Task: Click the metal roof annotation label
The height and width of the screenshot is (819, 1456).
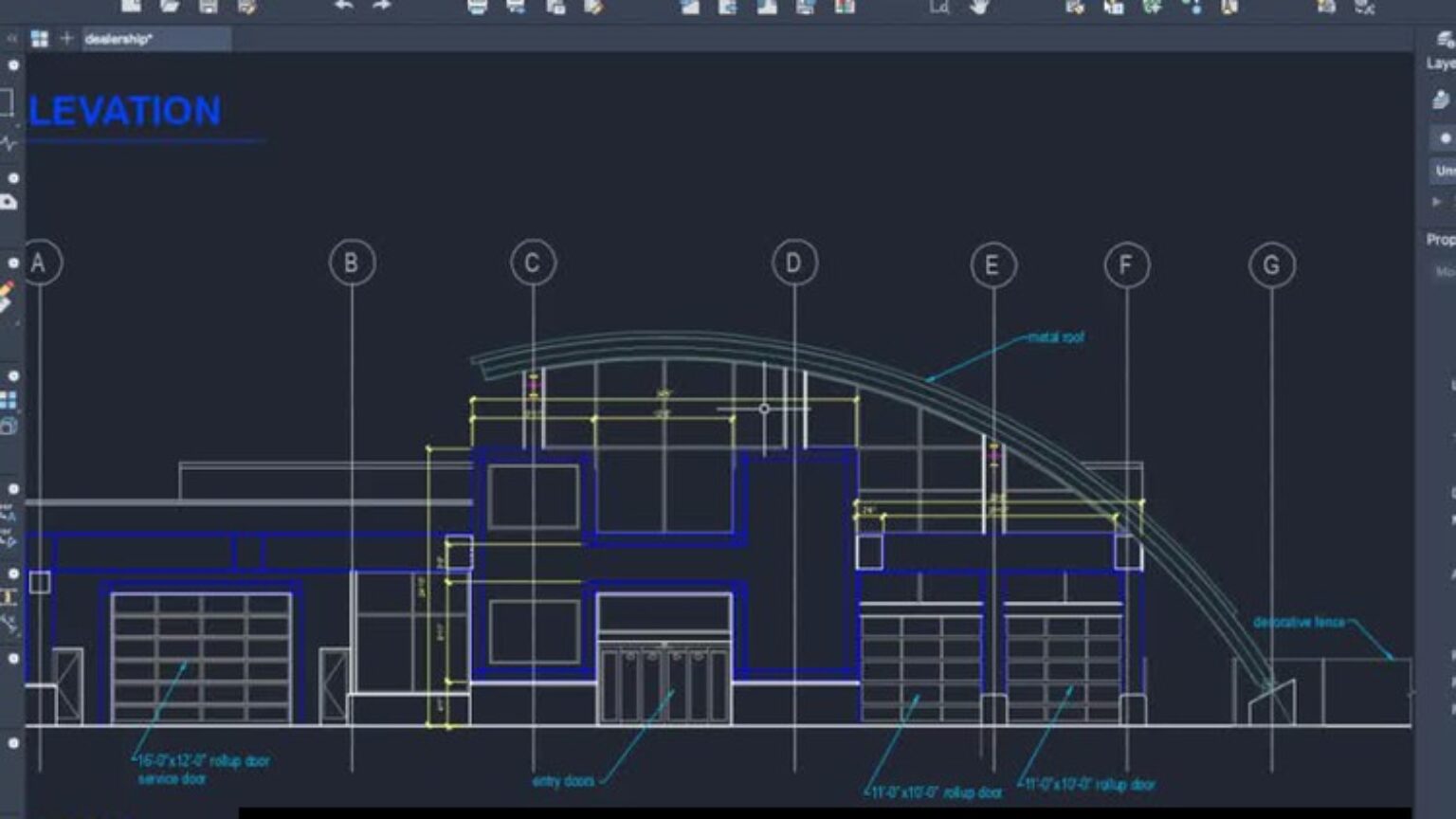Action: pyautogui.click(x=1056, y=337)
